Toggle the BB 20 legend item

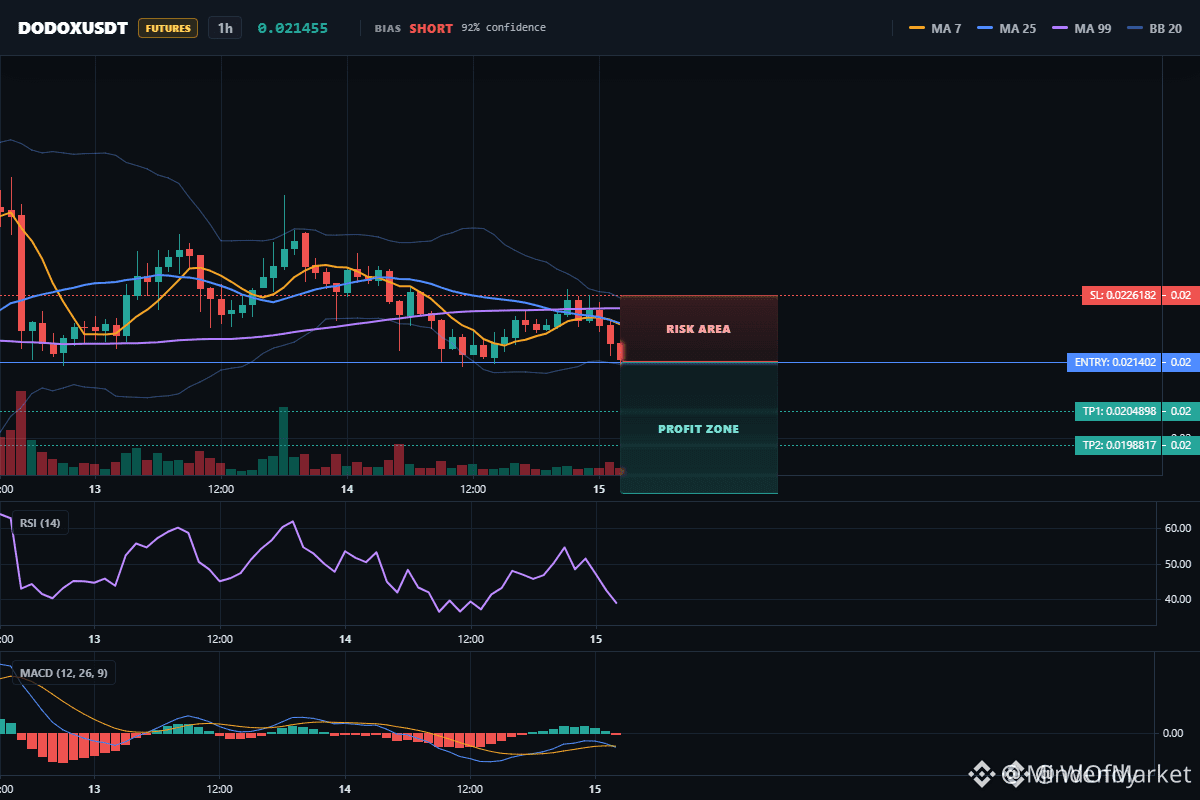1154,28
